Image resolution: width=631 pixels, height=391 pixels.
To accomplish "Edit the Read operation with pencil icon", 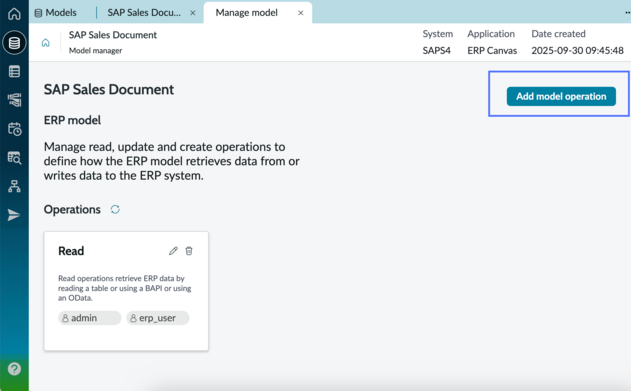I will (173, 251).
